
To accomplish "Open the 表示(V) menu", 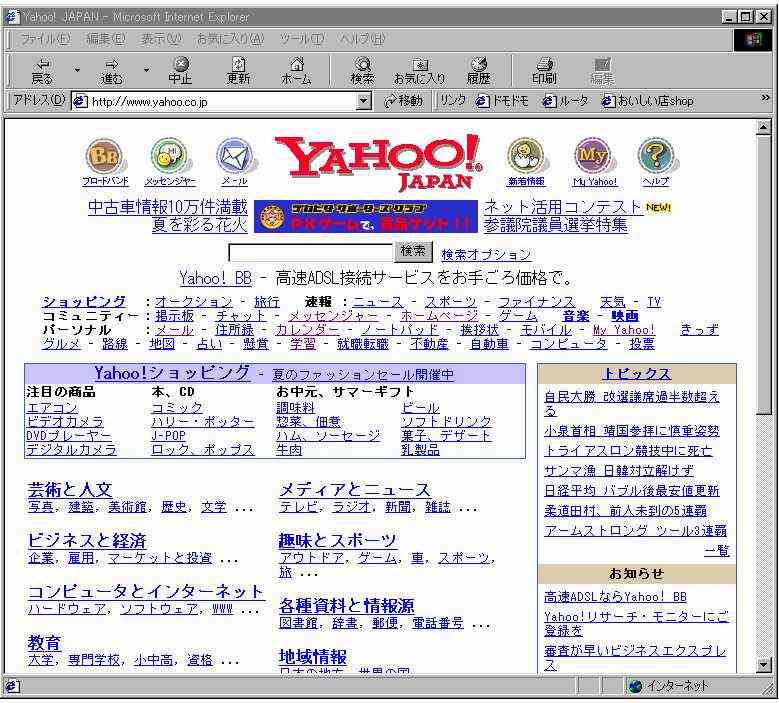I will tap(161, 39).
